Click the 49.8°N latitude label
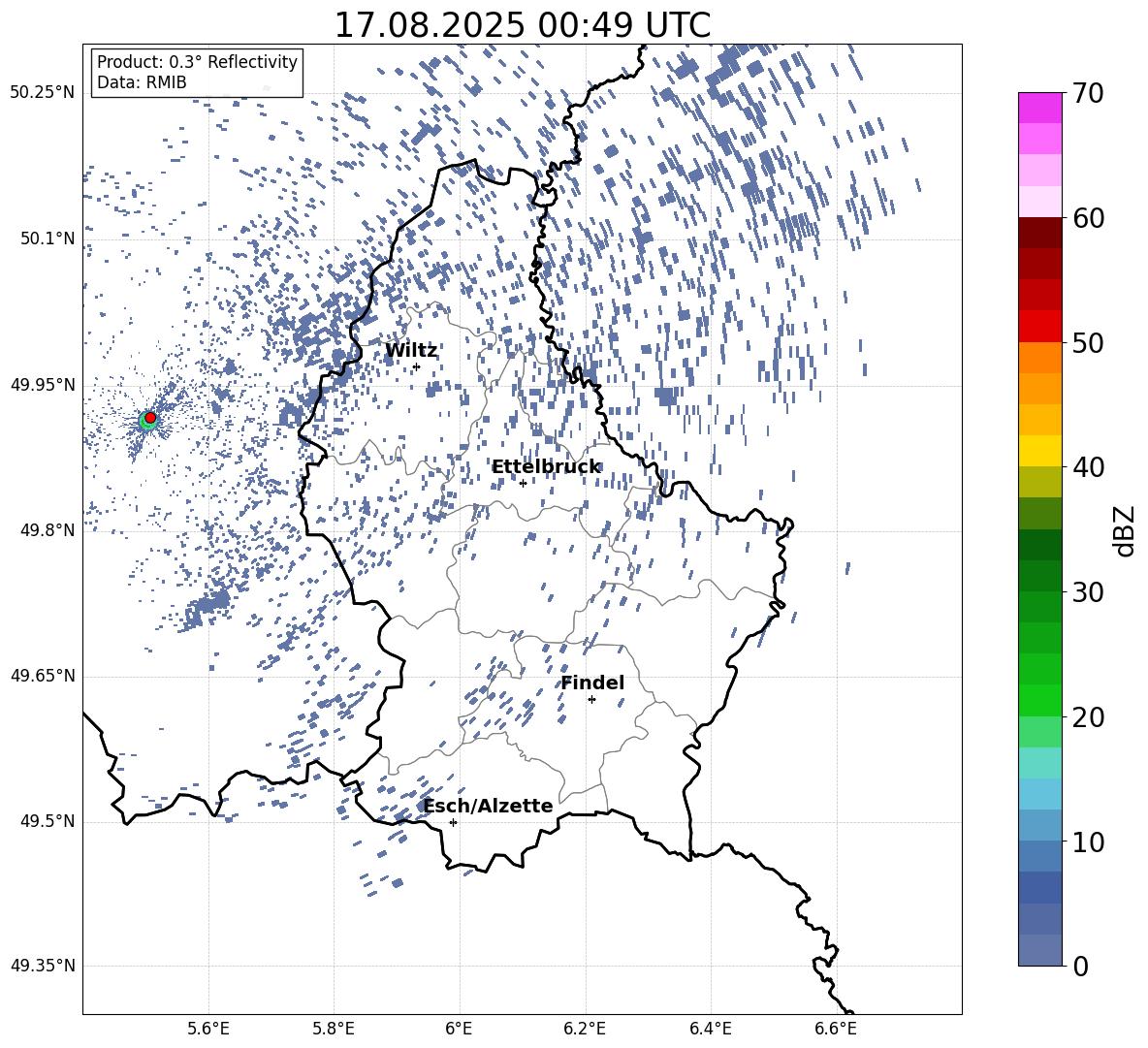The width and height of the screenshot is (1148, 1048). (x=47, y=530)
